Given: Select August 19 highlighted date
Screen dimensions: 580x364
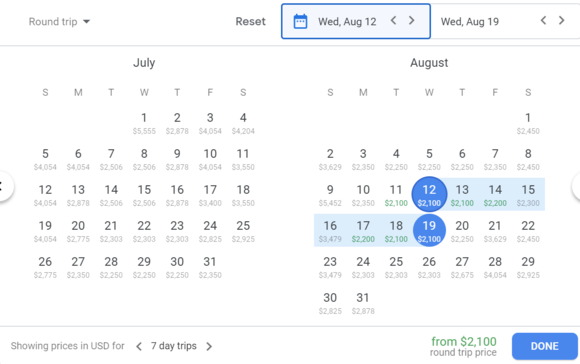Looking at the screenshot, I should 429,230.
